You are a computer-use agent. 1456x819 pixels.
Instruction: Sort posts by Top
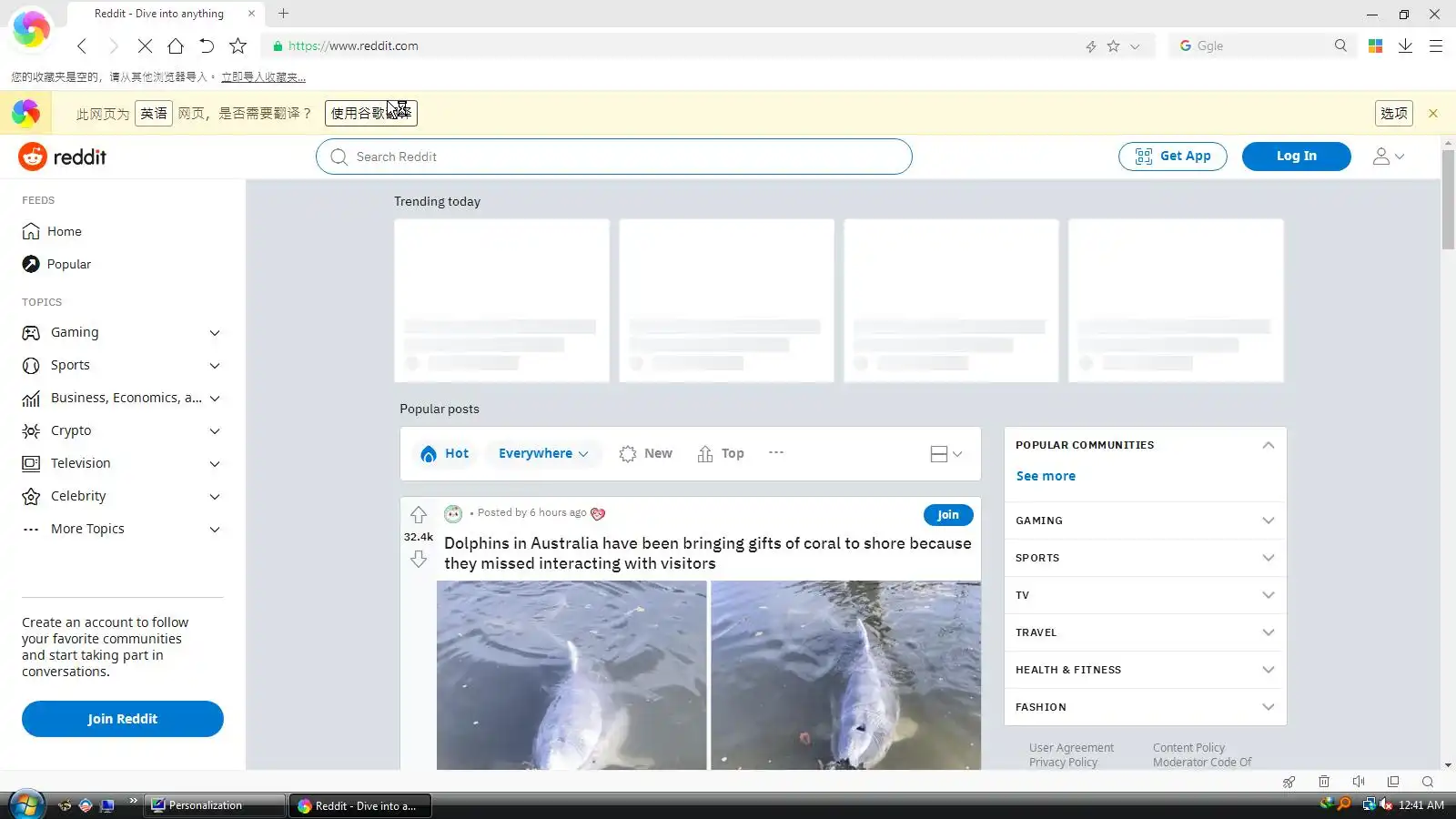tap(721, 453)
